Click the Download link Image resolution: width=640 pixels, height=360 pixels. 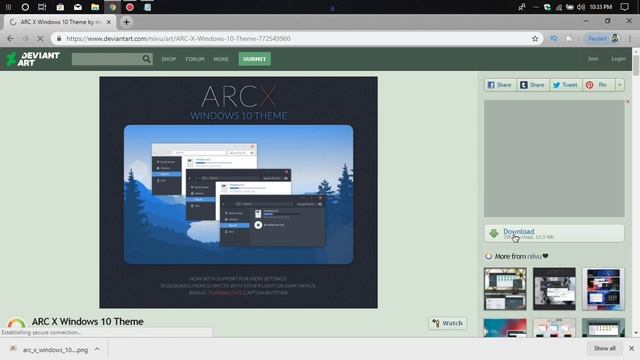(x=518, y=231)
